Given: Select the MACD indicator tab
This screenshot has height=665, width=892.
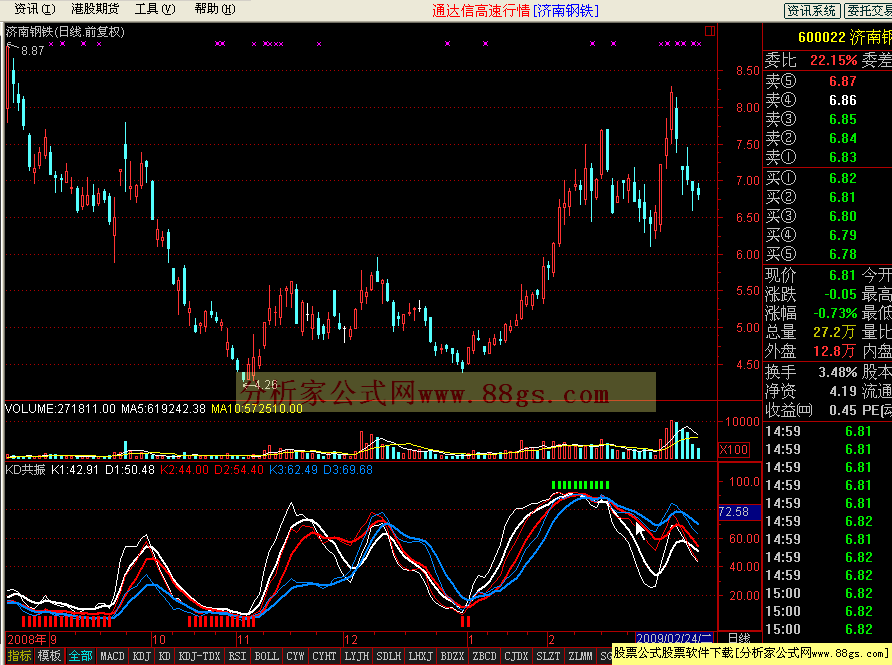Looking at the screenshot, I should pyautogui.click(x=112, y=656).
